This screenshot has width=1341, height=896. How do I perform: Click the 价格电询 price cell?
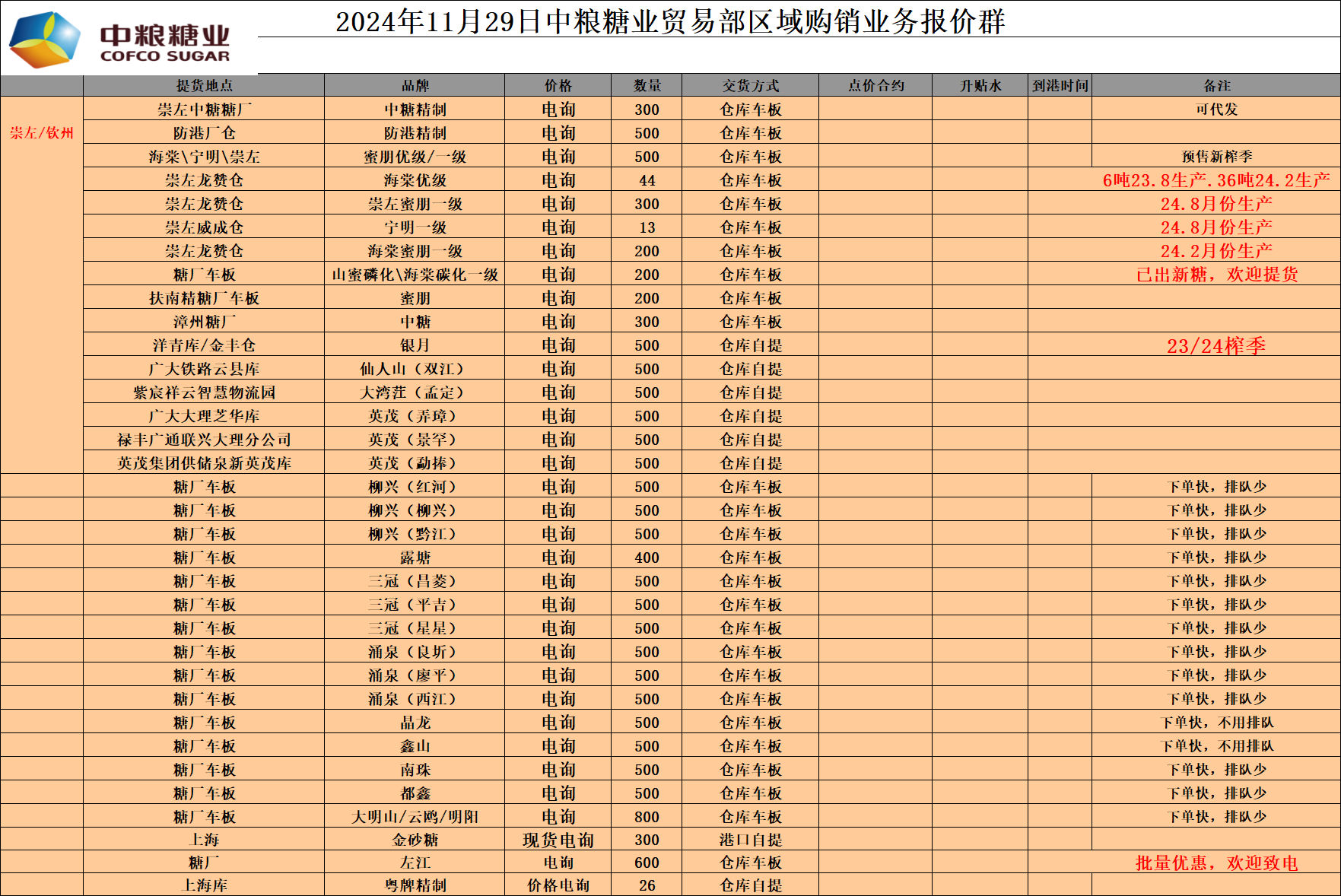(x=558, y=885)
